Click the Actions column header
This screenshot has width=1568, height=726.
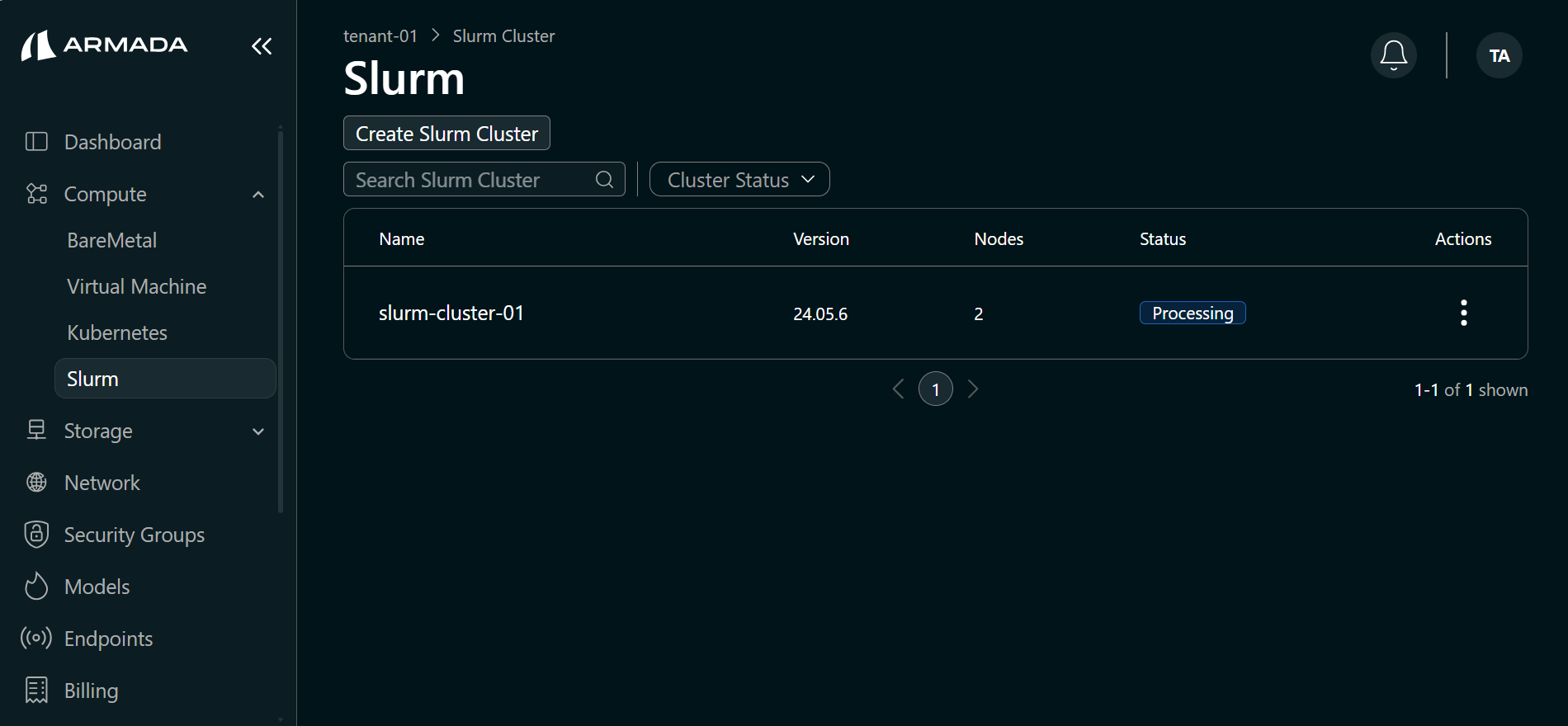(1463, 239)
